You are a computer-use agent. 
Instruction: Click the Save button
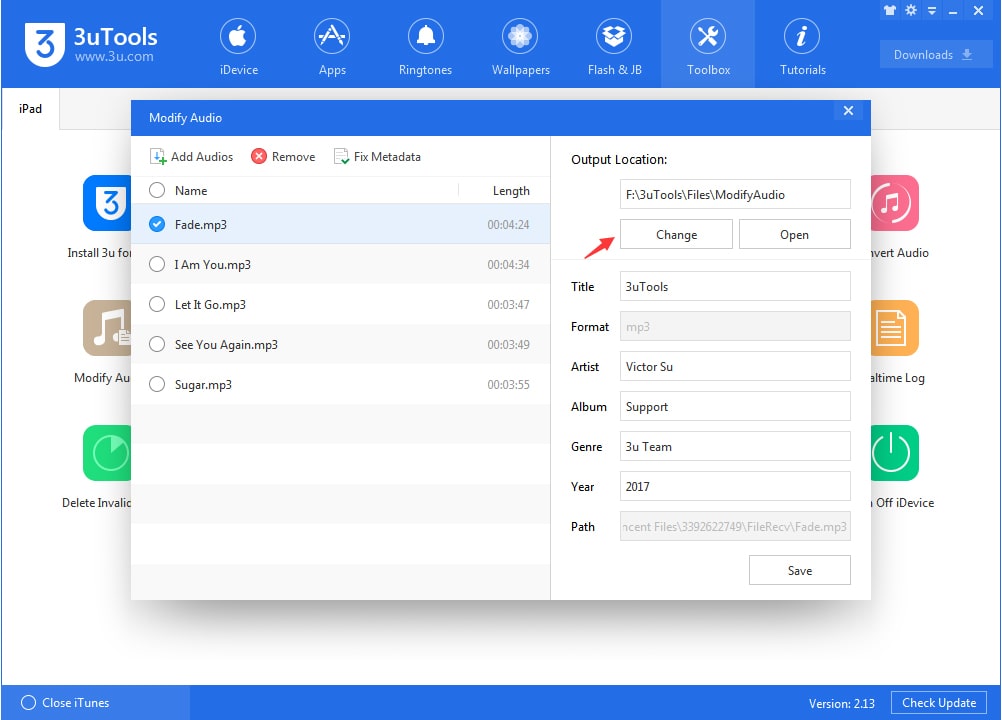click(x=799, y=570)
